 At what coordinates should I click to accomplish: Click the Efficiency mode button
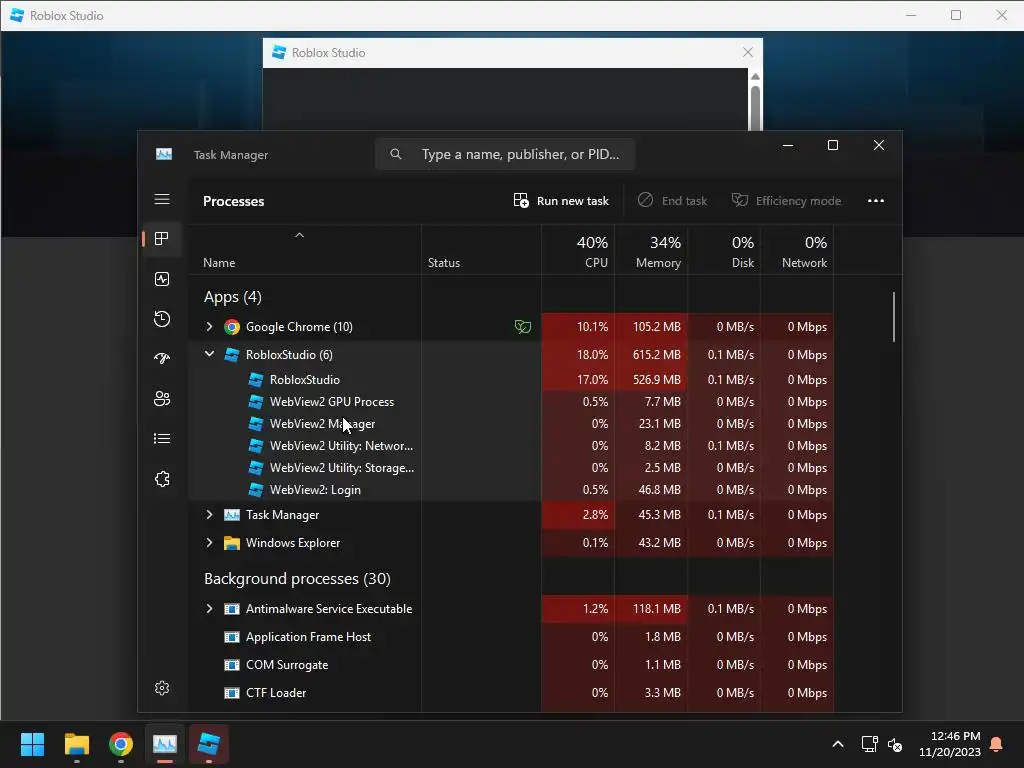tap(786, 200)
